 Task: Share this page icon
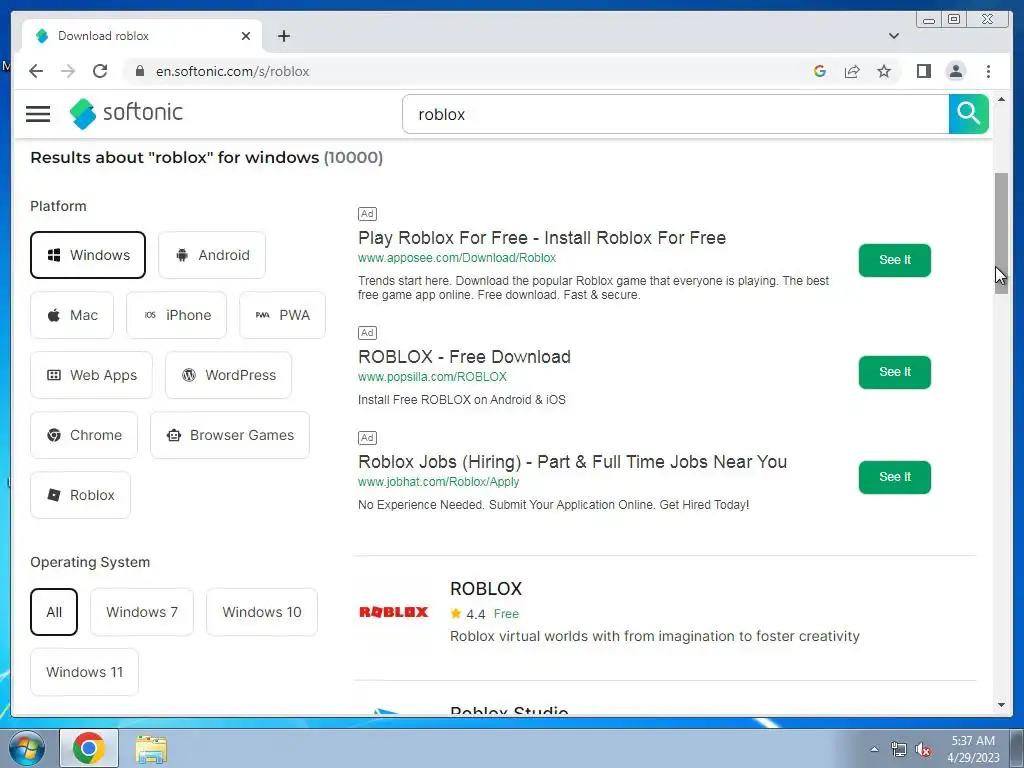pyautogui.click(x=852, y=71)
